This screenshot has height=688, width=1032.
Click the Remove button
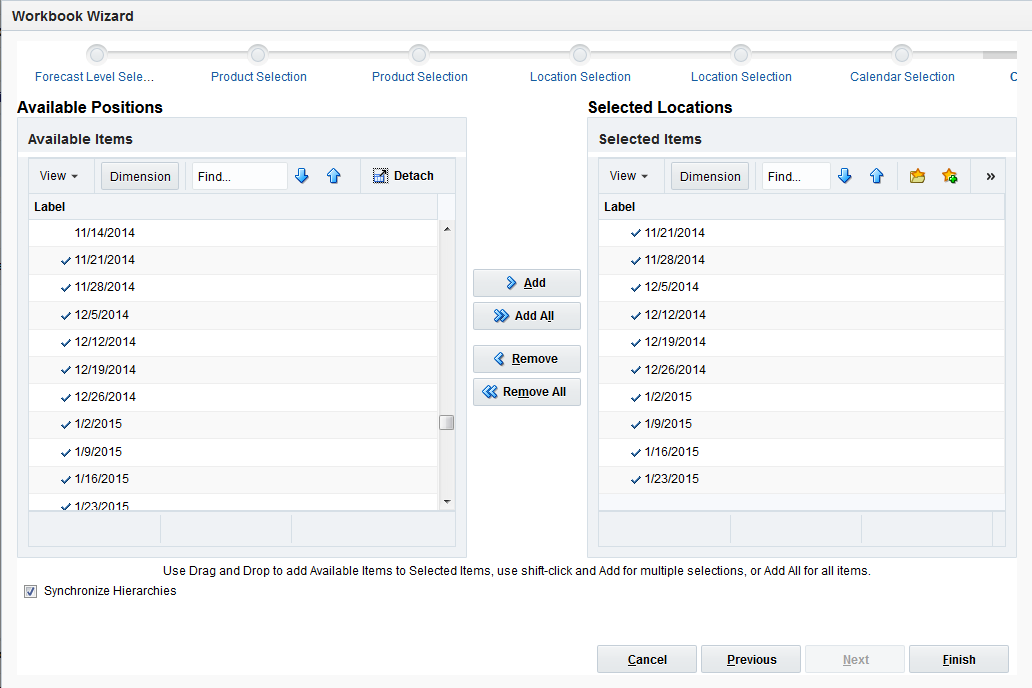coord(527,359)
